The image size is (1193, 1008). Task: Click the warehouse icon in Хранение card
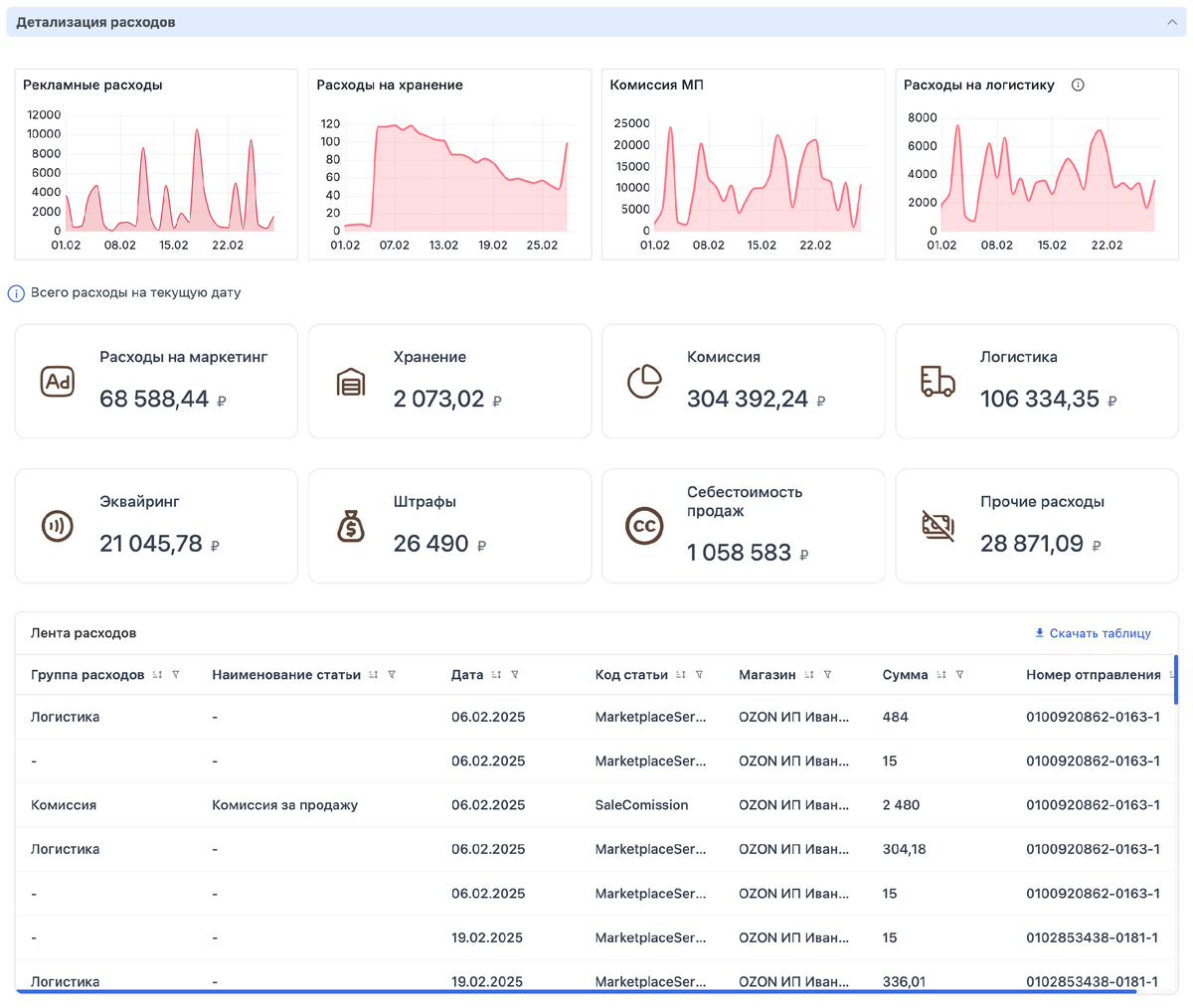[x=351, y=382]
